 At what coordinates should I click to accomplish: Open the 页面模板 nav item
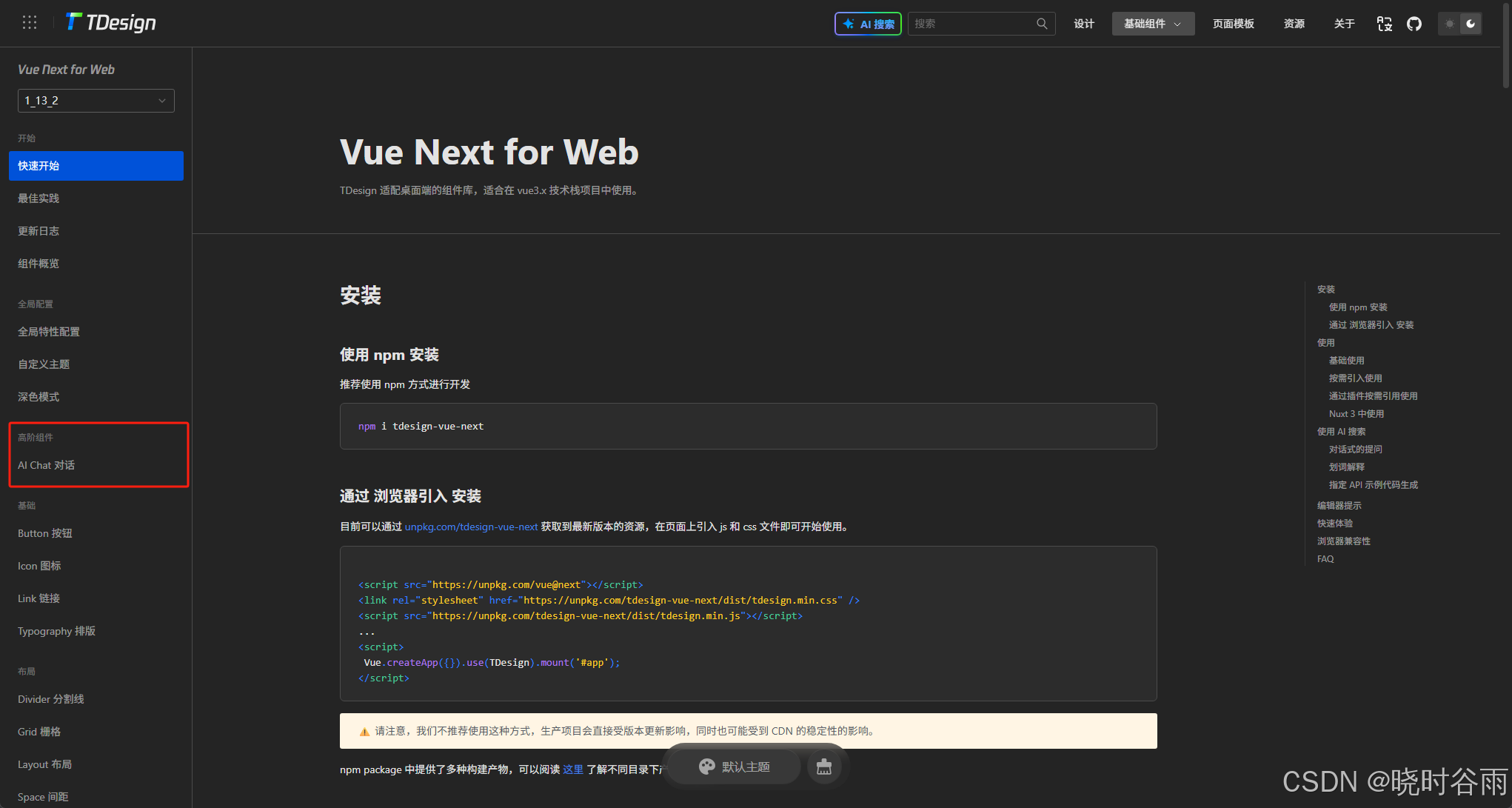[x=1233, y=24]
